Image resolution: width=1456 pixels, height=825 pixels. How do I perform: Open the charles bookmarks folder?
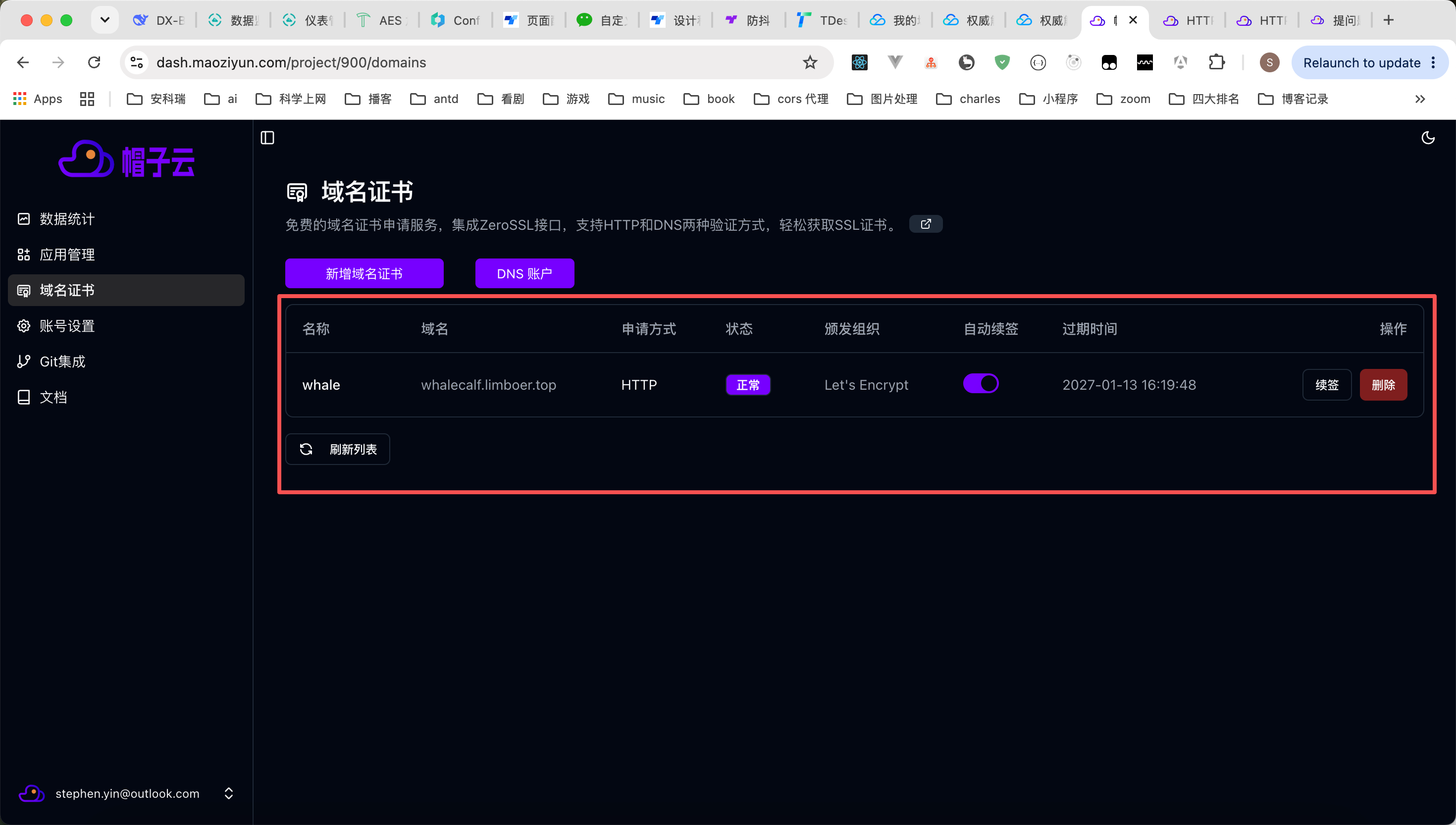(968, 99)
